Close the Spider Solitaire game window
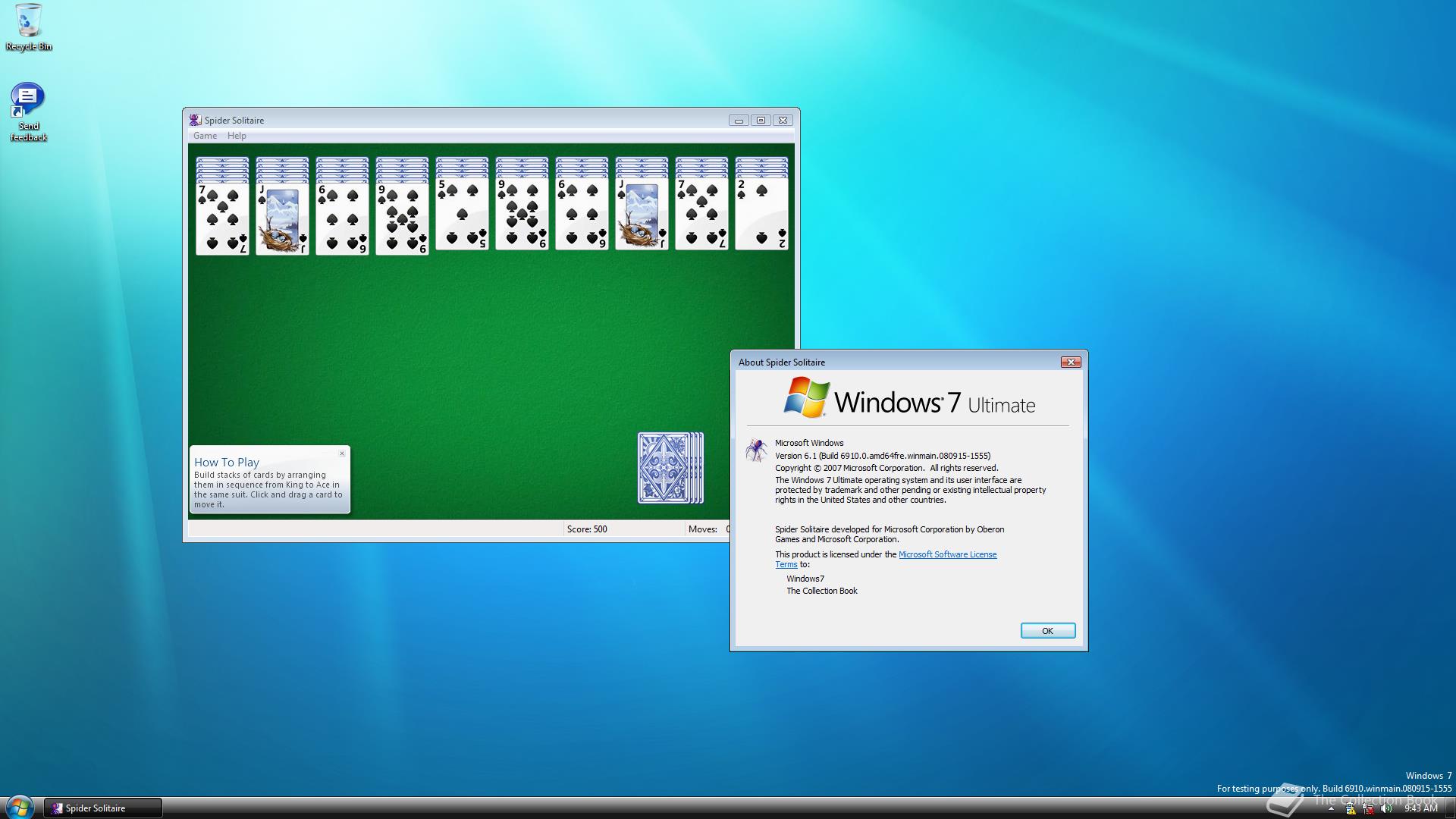 783,121
